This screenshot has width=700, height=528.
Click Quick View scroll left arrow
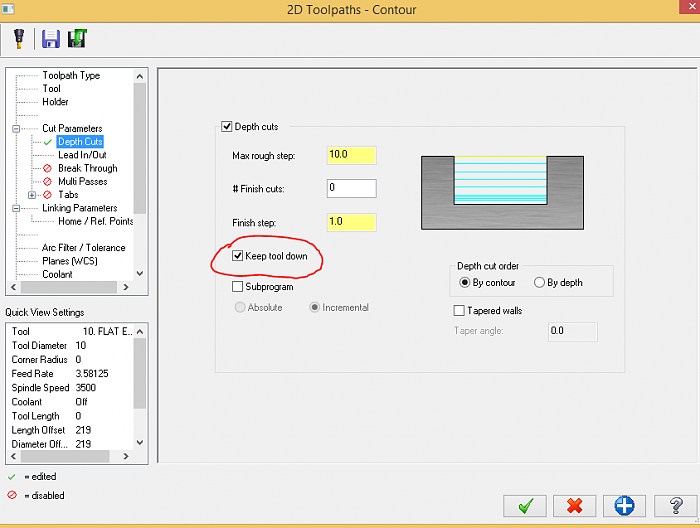click(x=13, y=456)
